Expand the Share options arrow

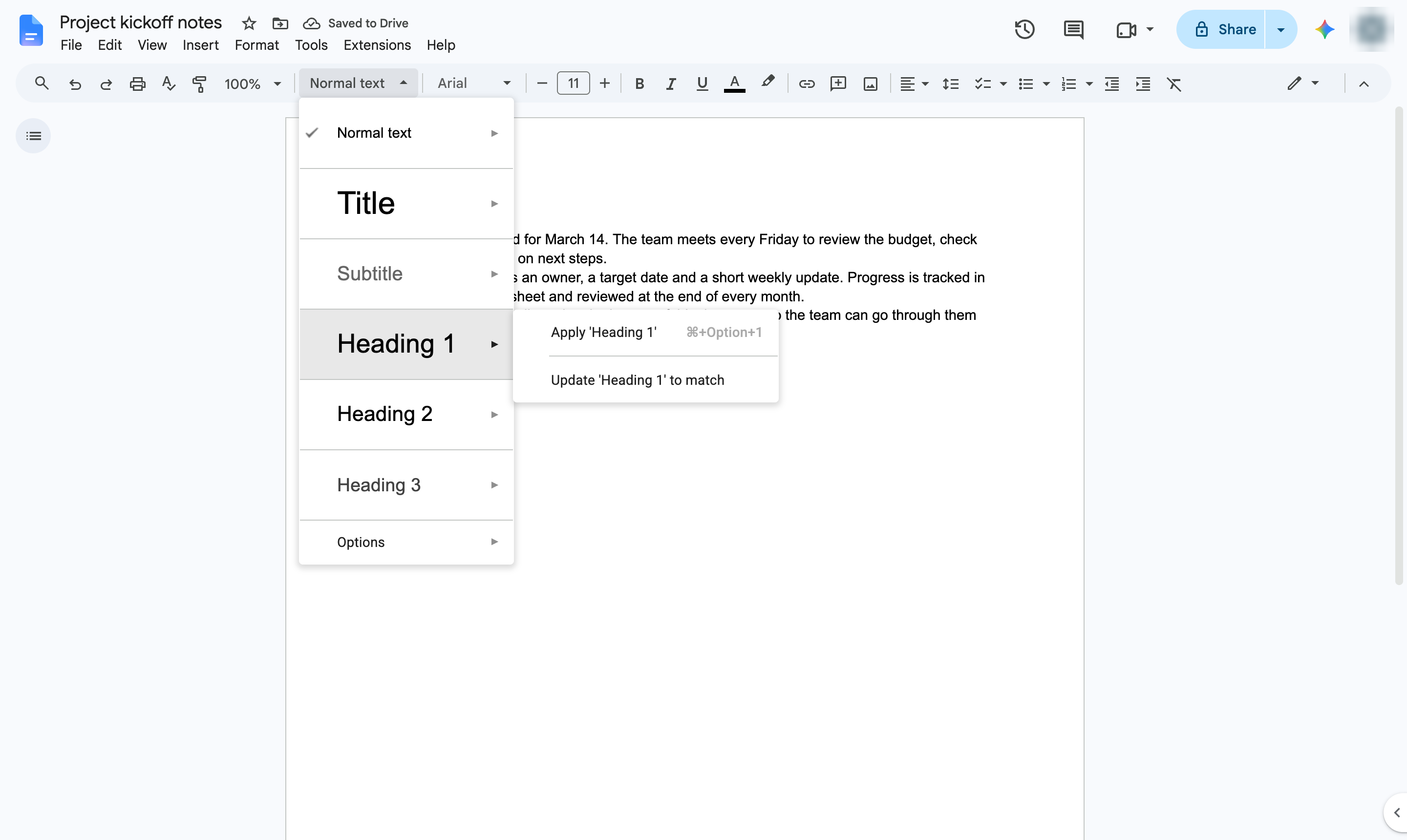[1281, 29]
